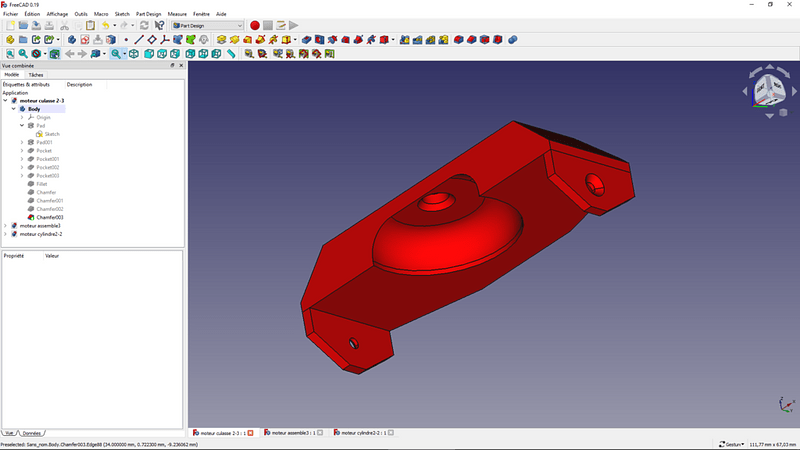Create a datum line

coord(139,39)
